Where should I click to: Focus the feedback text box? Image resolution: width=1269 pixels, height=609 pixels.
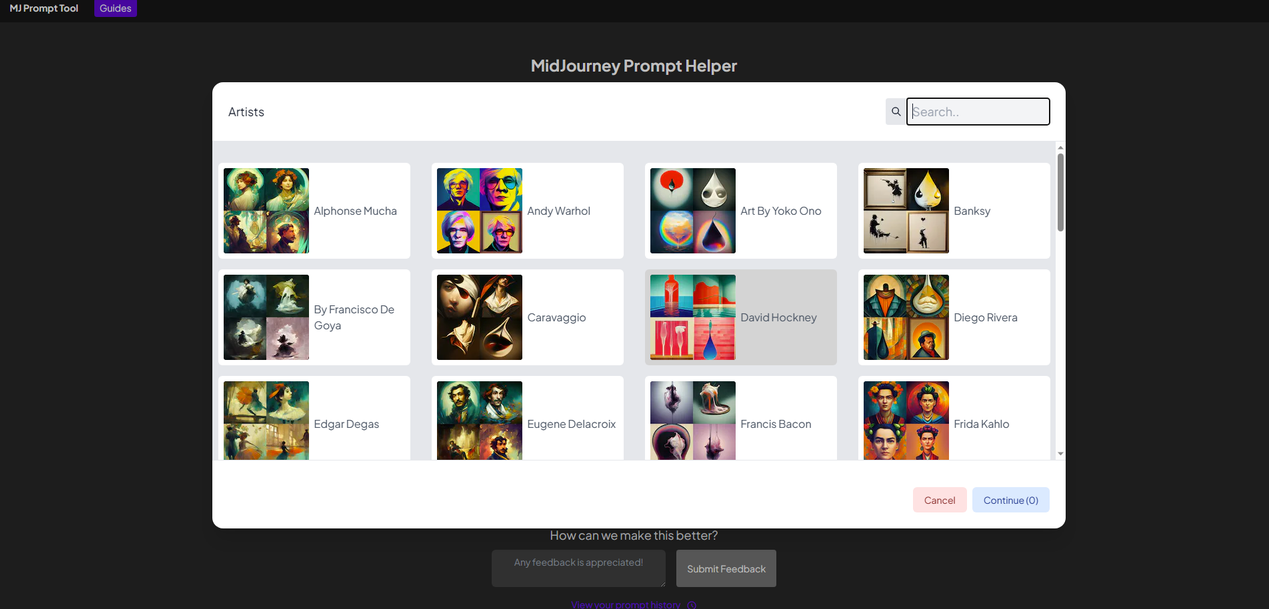pos(578,569)
